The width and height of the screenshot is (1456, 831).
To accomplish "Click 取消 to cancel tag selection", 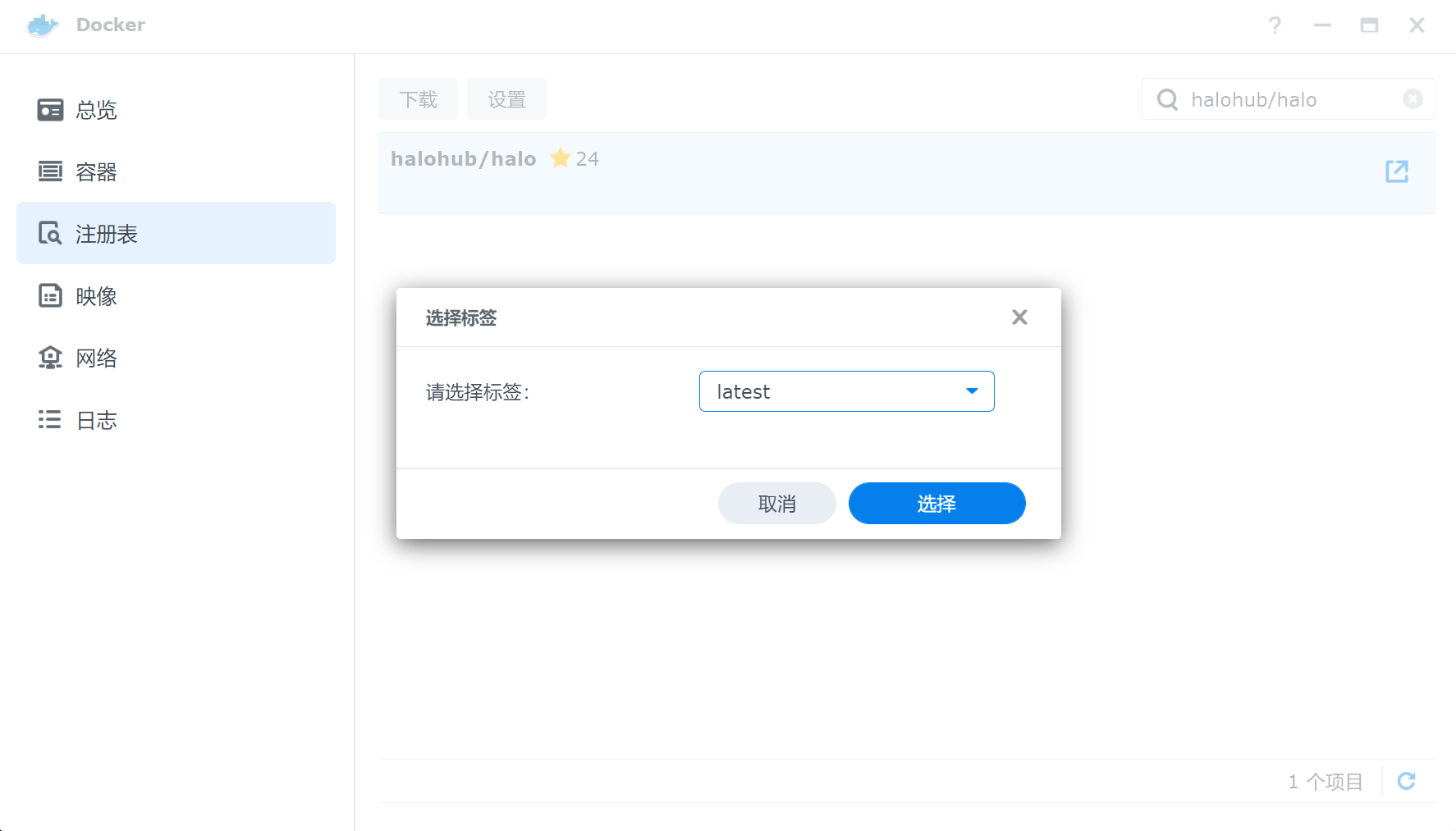I will [x=776, y=503].
